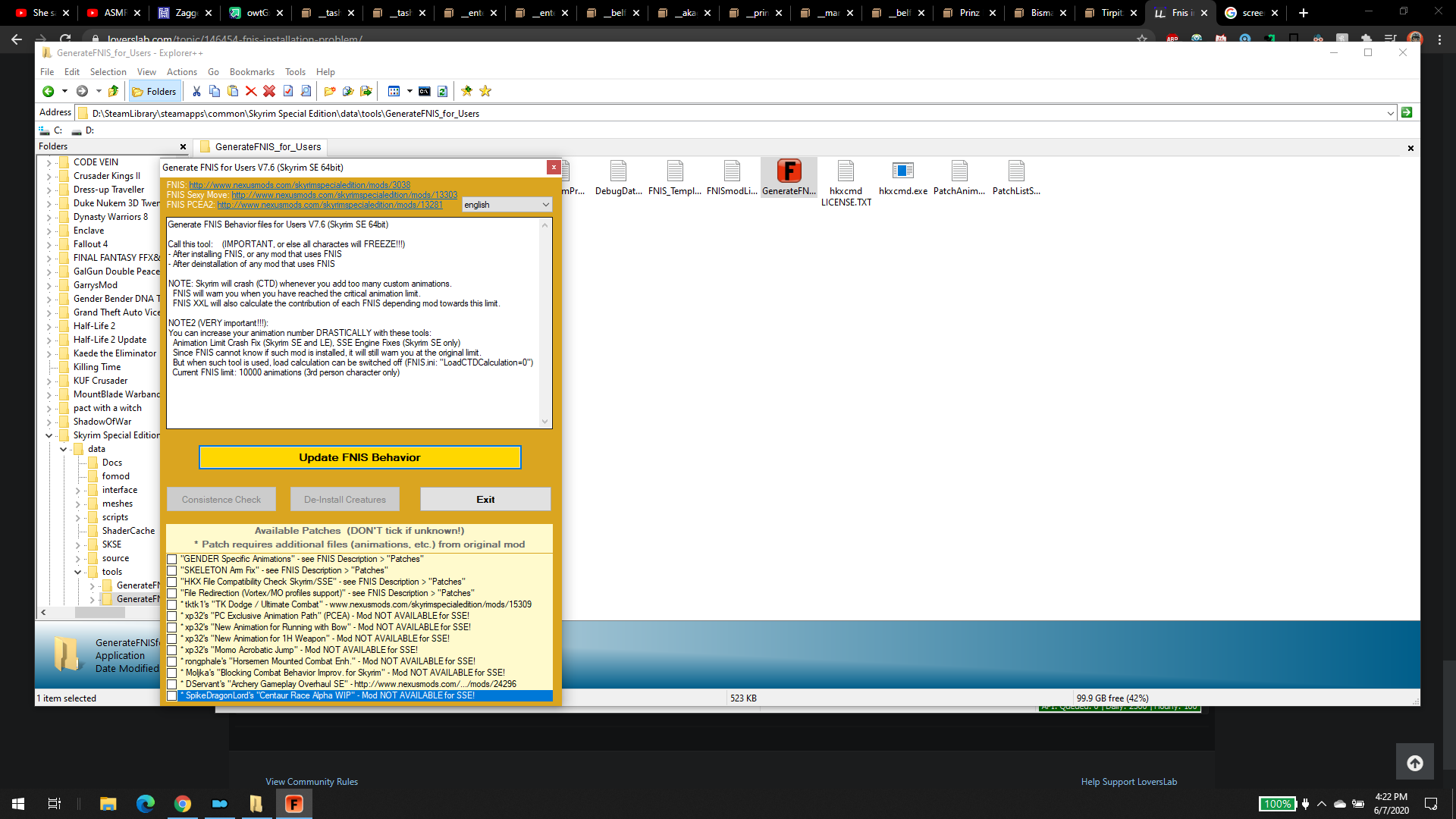This screenshot has height=819, width=1456.
Task: Tick File Redirection Vortex/MO patch
Action: click(x=172, y=594)
